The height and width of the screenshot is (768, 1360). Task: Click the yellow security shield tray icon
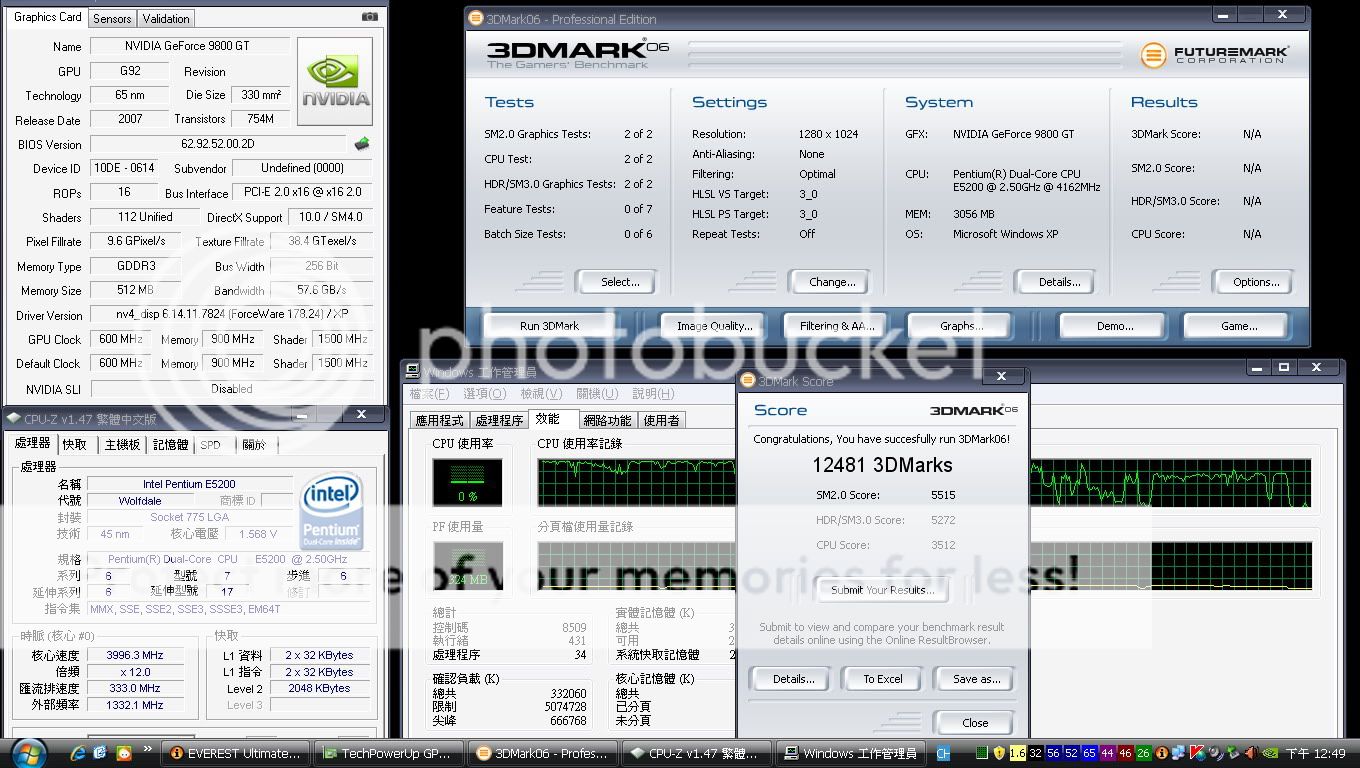tap(999, 753)
